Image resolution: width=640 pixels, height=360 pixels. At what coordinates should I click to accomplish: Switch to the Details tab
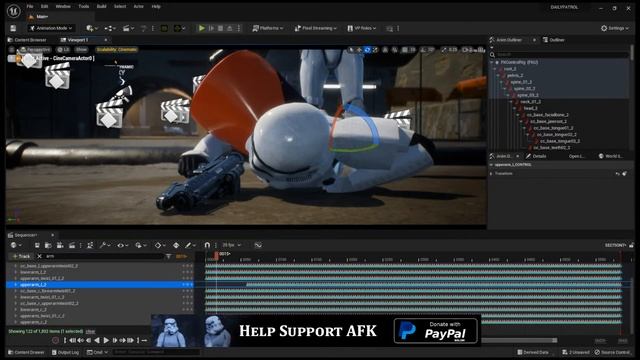536,156
